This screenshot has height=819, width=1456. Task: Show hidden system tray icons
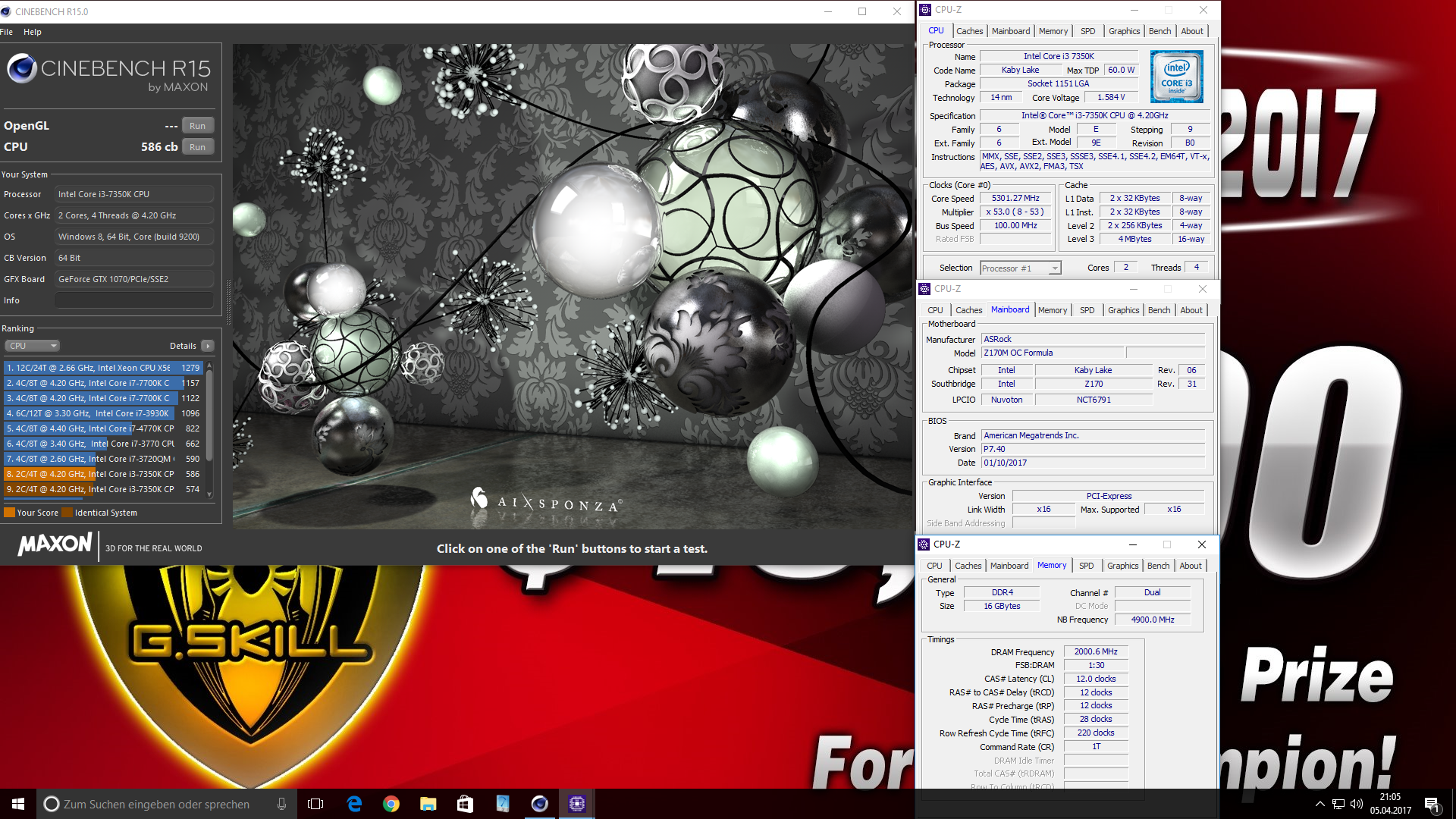[x=1319, y=804]
